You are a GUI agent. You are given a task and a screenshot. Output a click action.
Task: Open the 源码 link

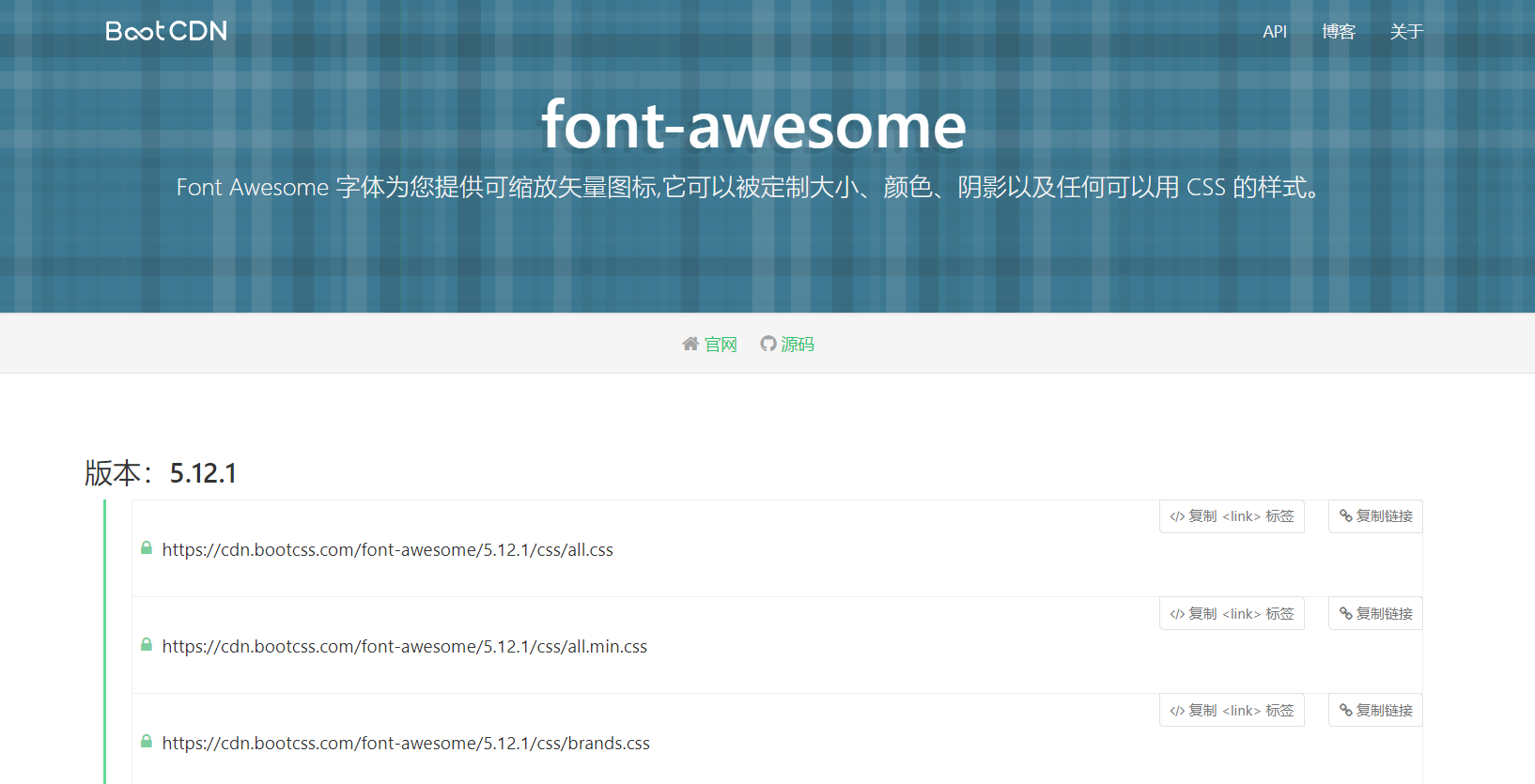point(798,345)
